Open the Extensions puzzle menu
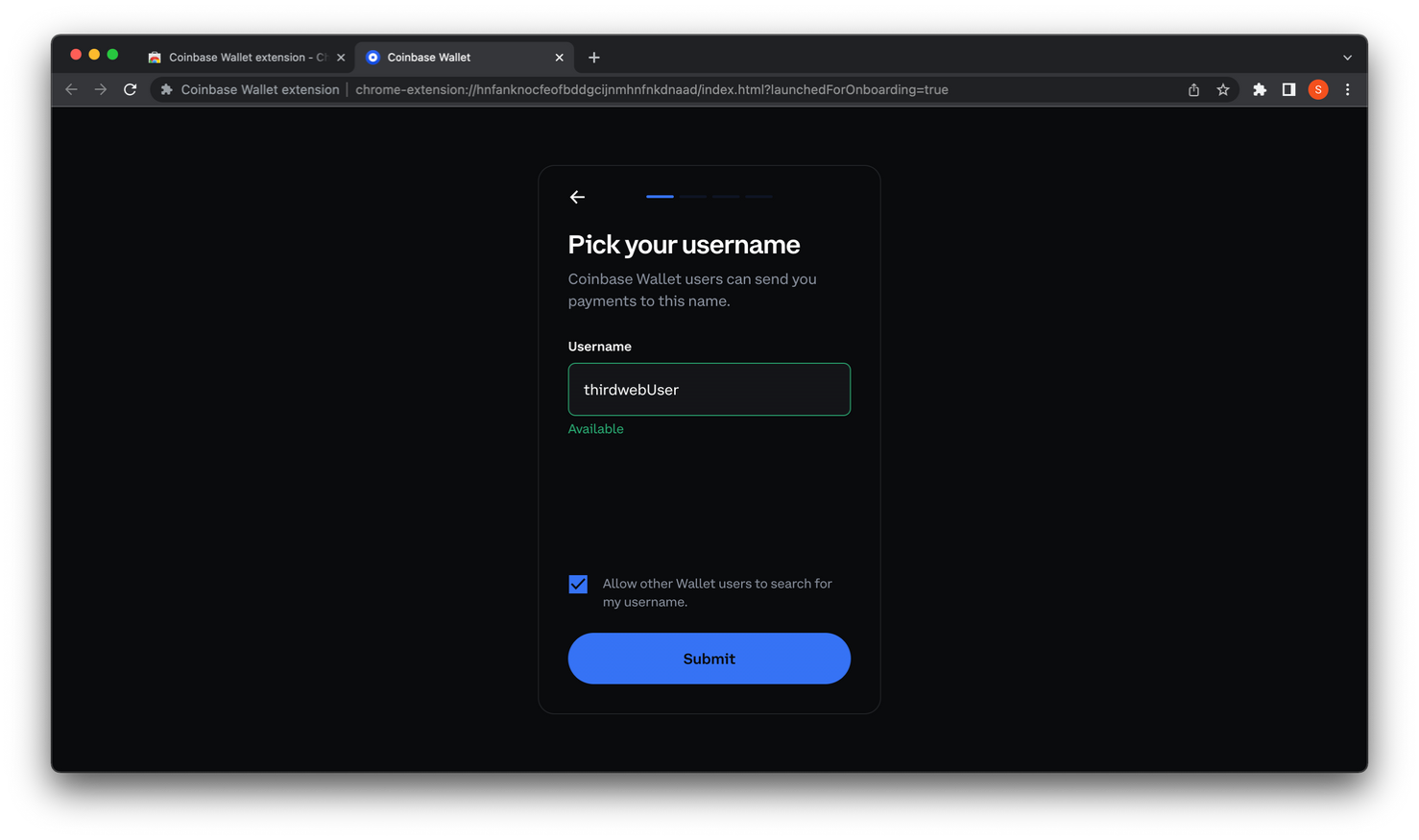This screenshot has width=1419, height=840. tap(1260, 89)
